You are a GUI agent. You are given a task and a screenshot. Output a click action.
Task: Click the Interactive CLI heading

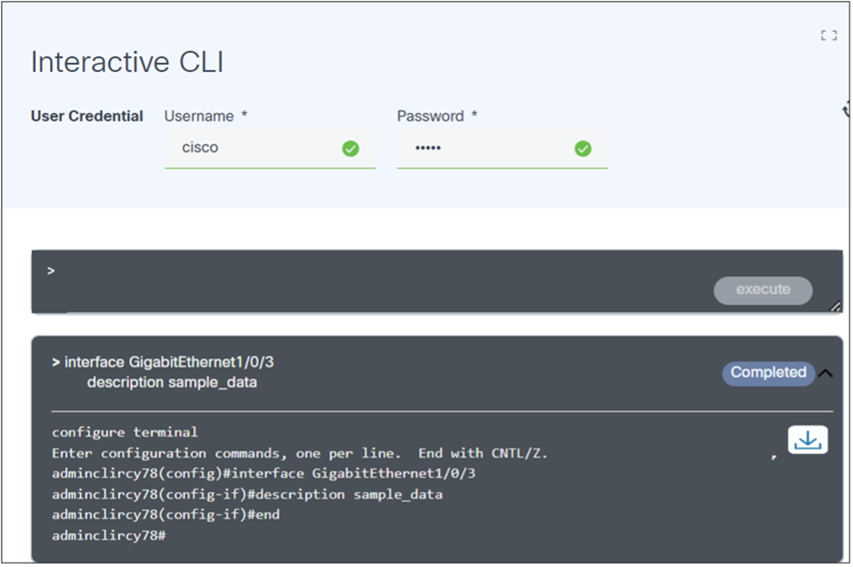click(127, 62)
